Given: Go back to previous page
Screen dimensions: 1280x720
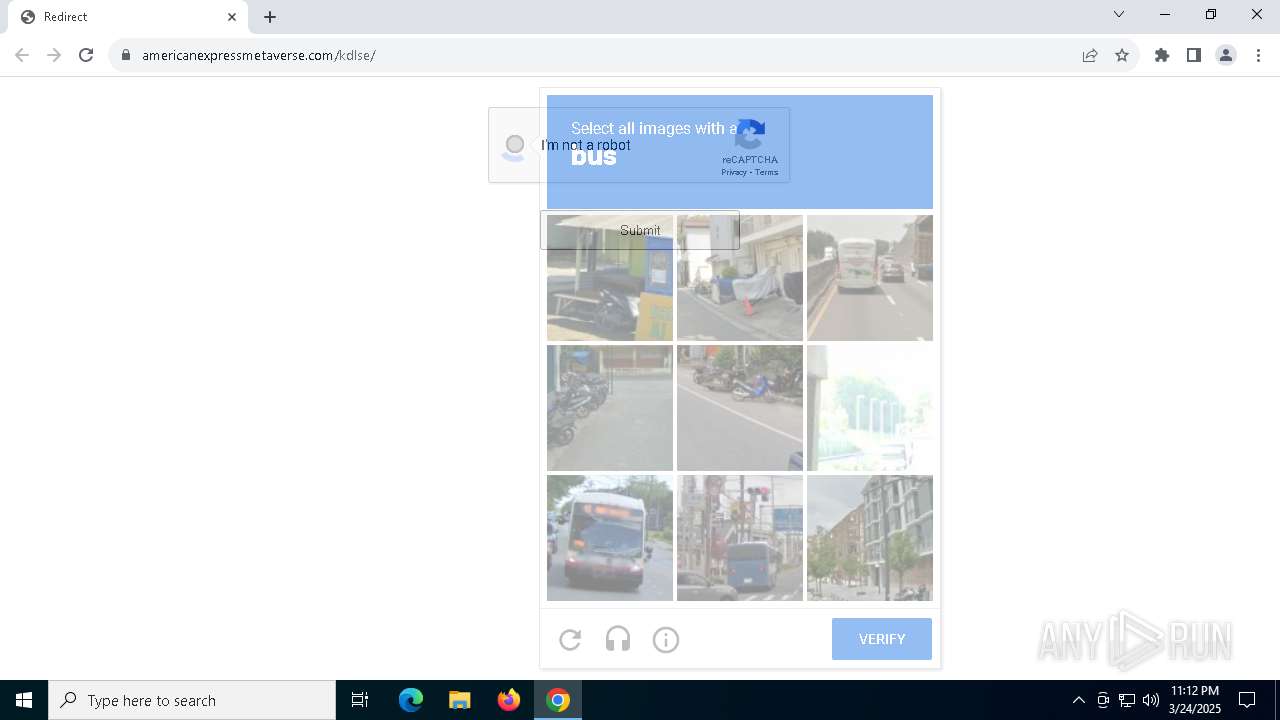Looking at the screenshot, I should coord(22,55).
